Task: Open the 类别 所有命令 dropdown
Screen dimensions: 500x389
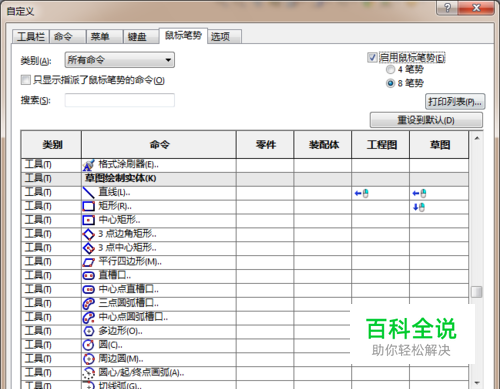Action: pos(119,60)
